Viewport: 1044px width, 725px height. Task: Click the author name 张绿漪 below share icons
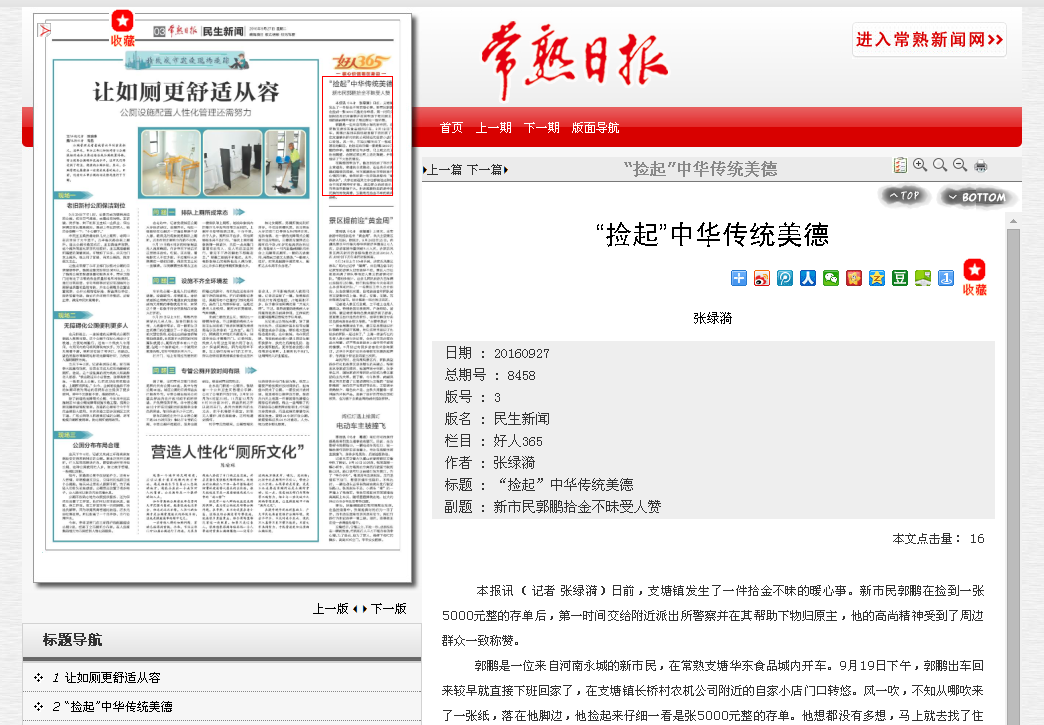coord(712,318)
